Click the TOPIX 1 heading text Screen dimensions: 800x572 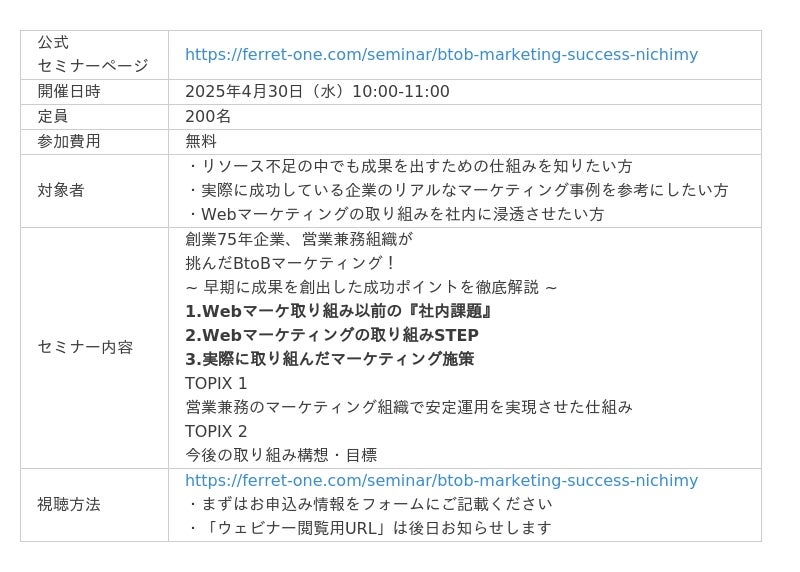coord(216,383)
